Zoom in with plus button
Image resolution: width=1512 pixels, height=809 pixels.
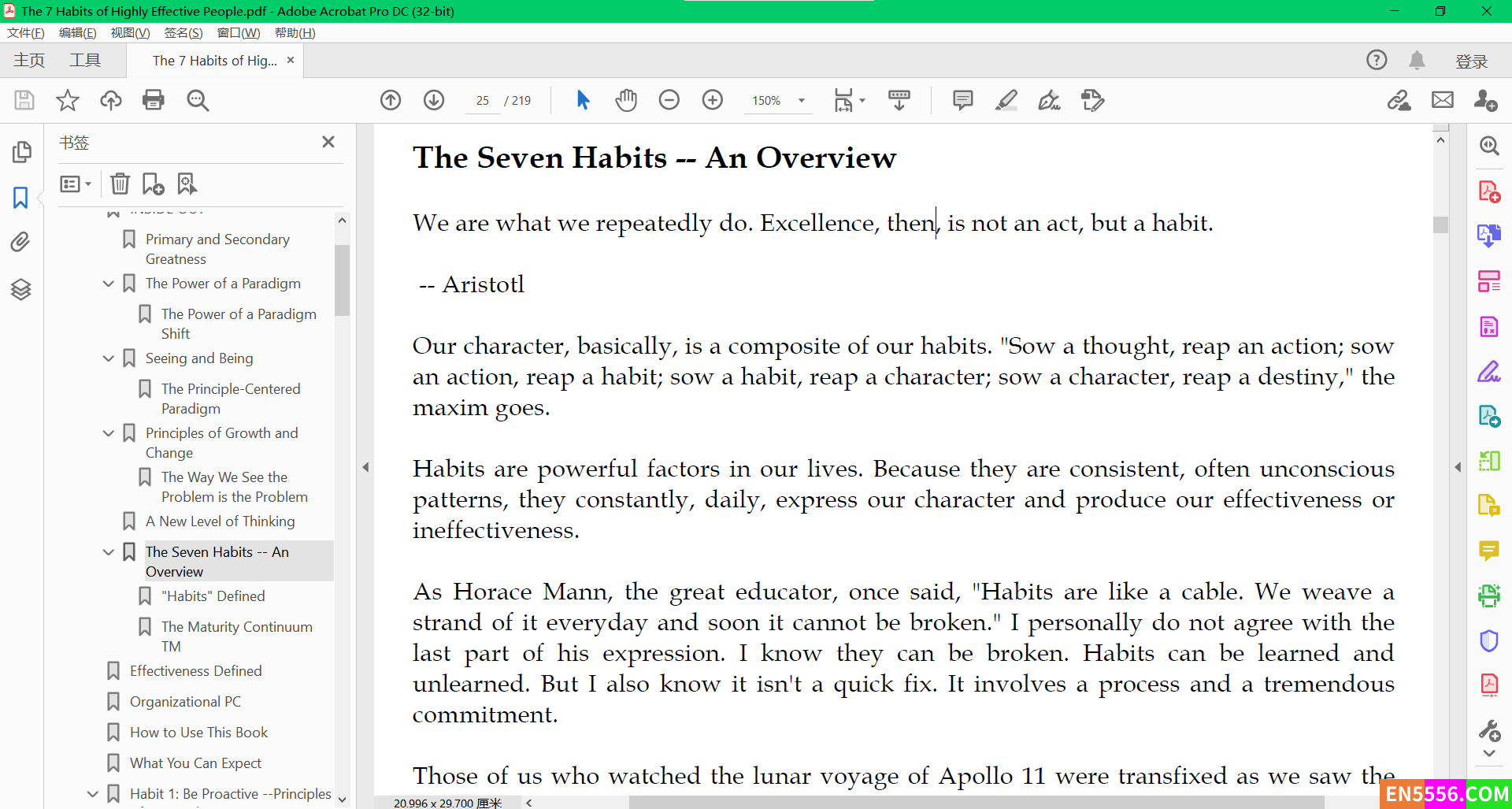click(x=713, y=100)
